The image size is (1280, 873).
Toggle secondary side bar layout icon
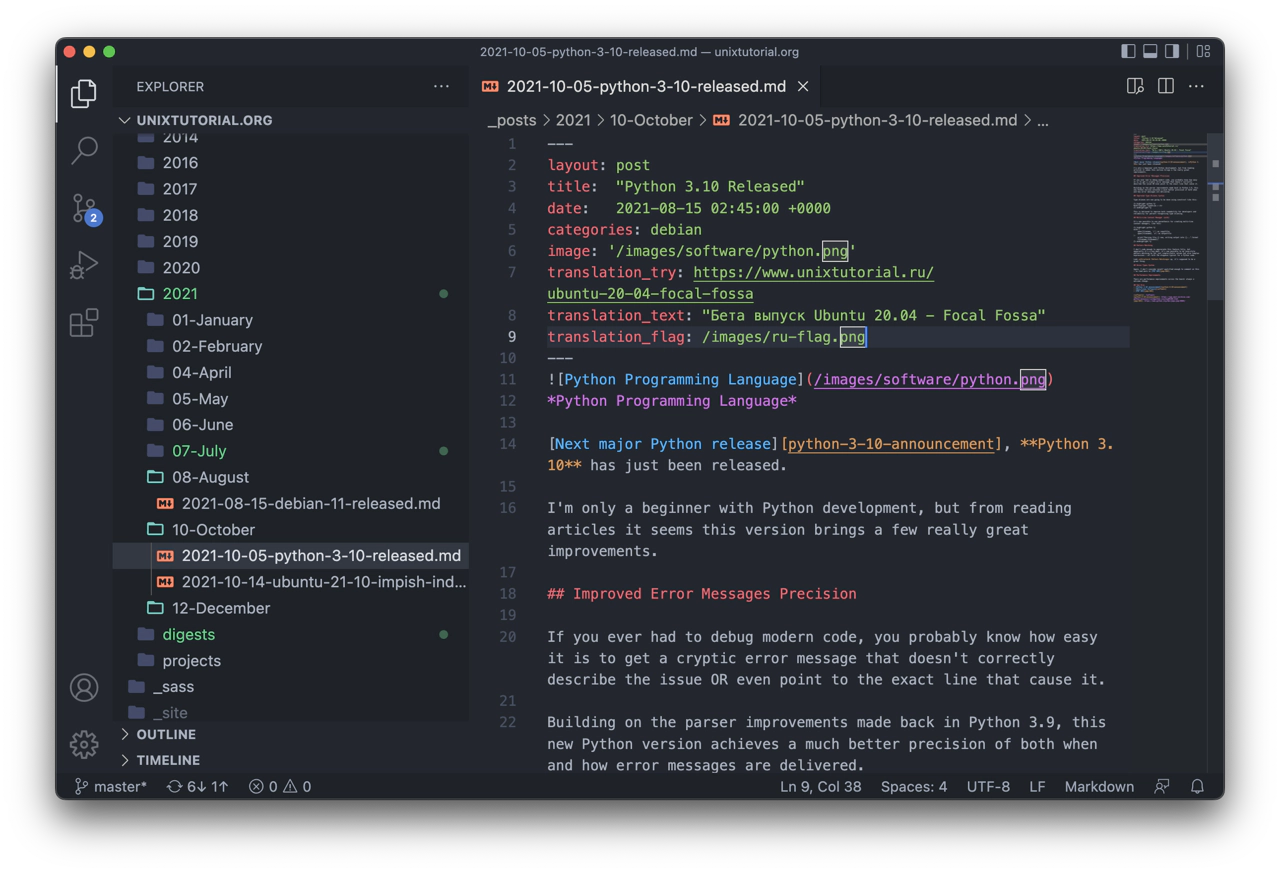point(1172,51)
